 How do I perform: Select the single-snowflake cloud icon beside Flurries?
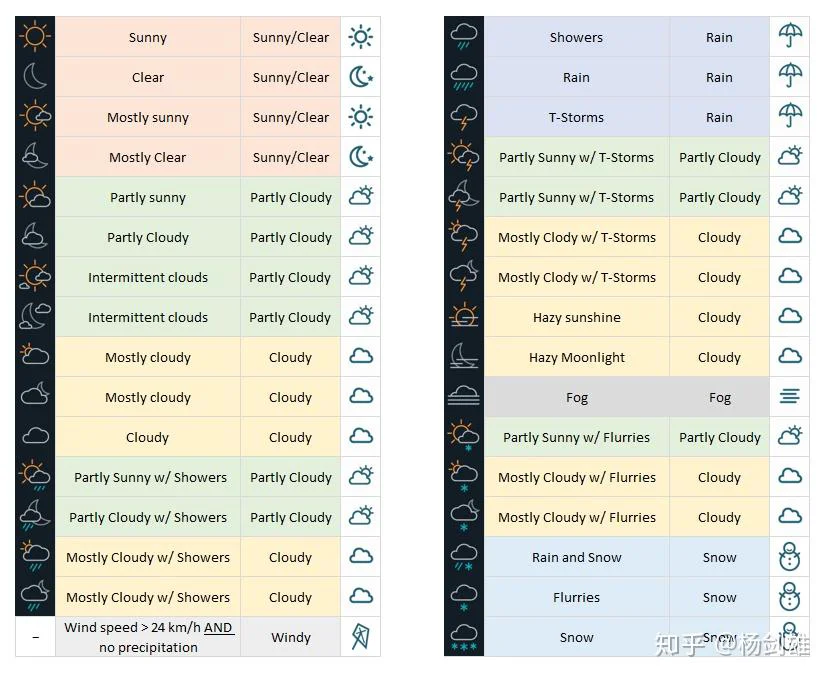coord(464,596)
